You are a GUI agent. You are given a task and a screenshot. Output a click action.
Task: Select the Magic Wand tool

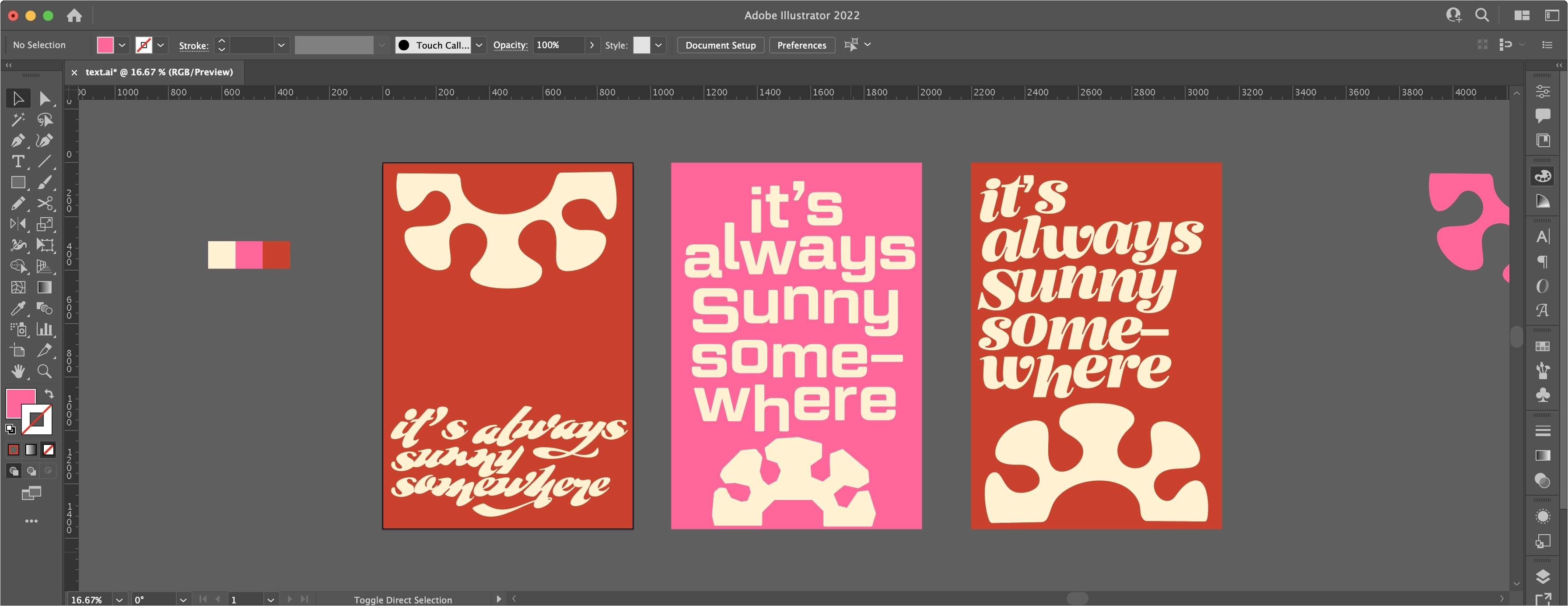point(18,120)
